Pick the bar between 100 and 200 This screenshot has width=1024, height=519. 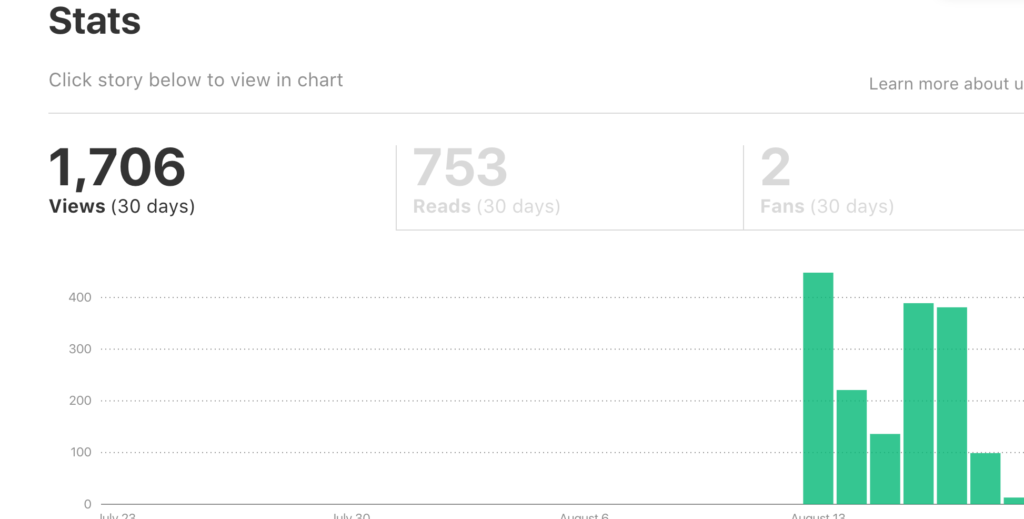pos(885,469)
